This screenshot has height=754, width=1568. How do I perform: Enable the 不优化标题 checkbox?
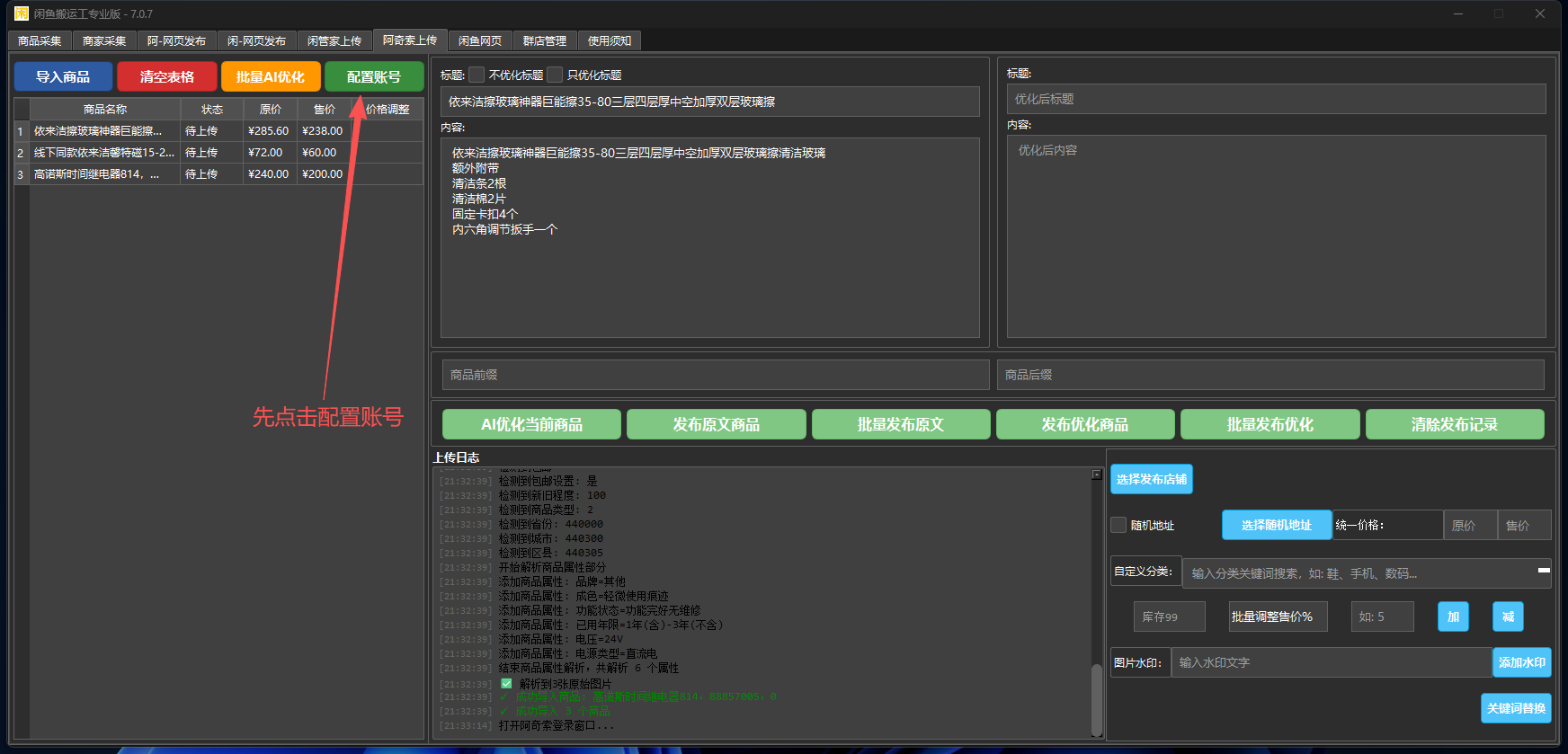(477, 75)
